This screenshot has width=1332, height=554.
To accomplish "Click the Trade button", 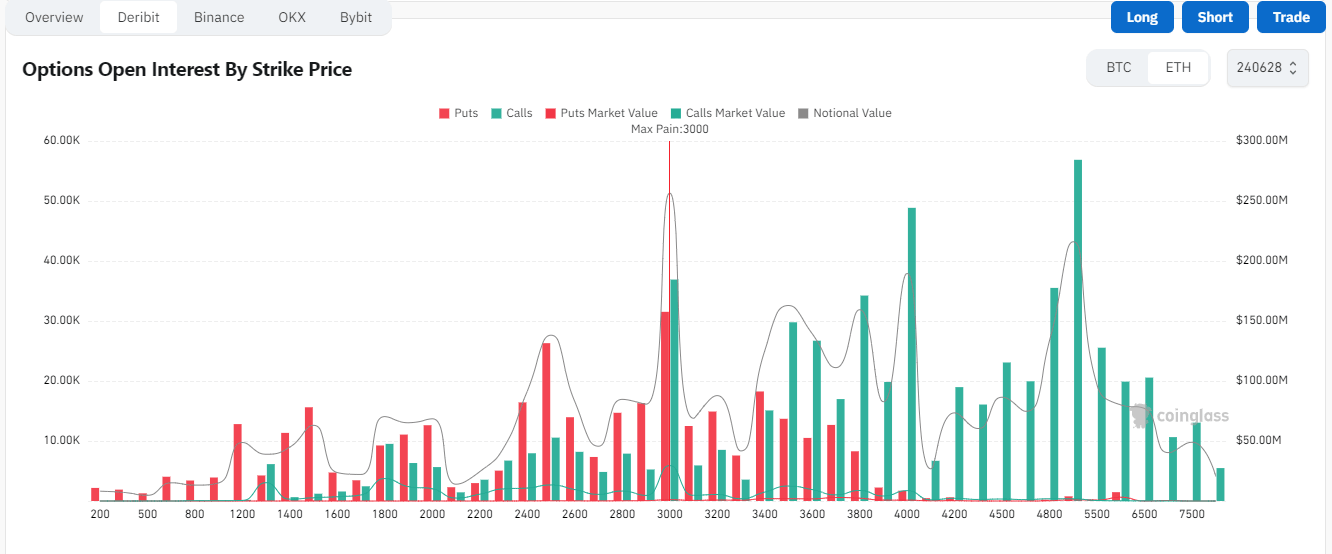I will [1291, 17].
